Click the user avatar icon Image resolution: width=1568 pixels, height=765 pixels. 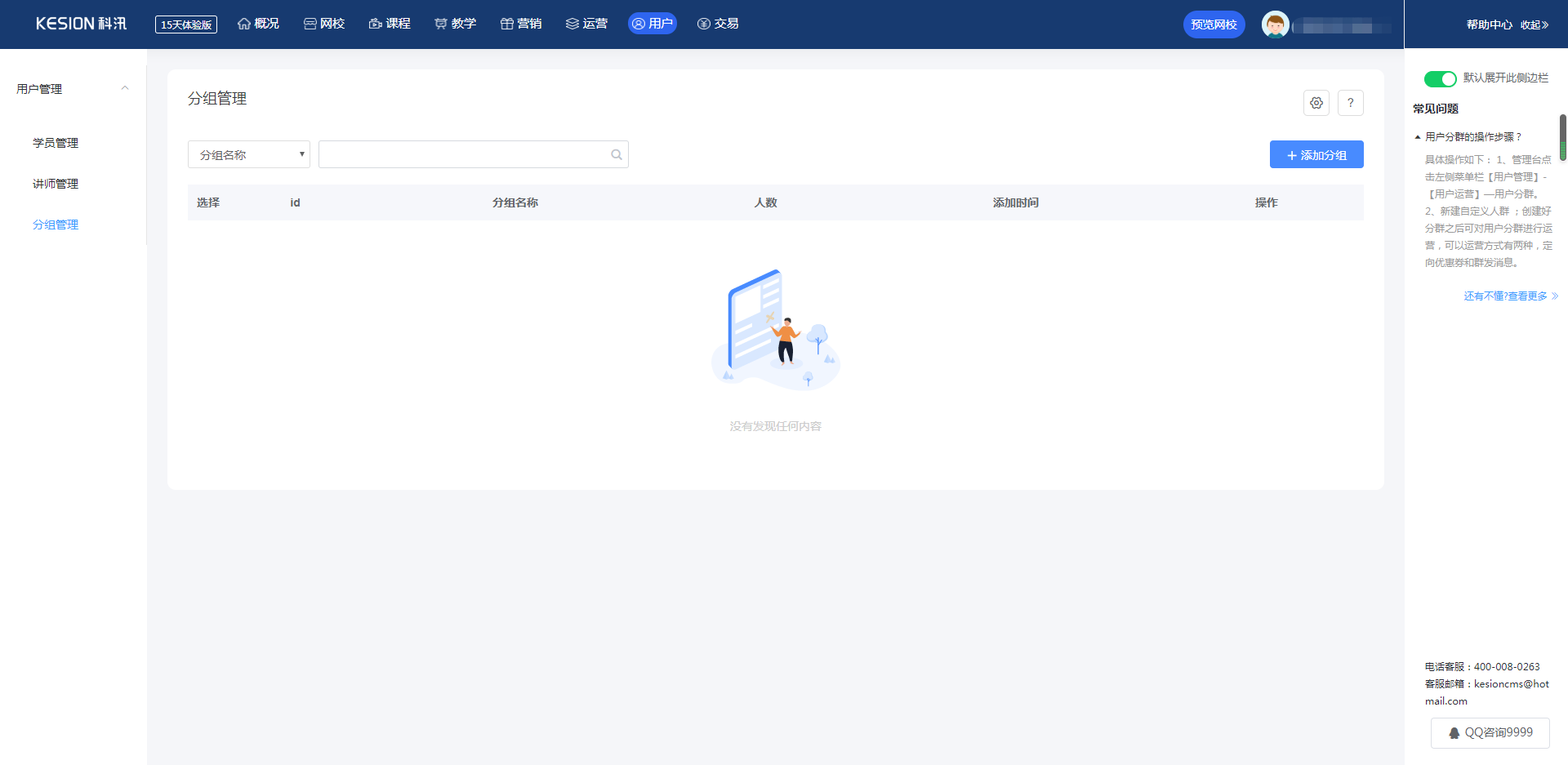tap(1275, 24)
